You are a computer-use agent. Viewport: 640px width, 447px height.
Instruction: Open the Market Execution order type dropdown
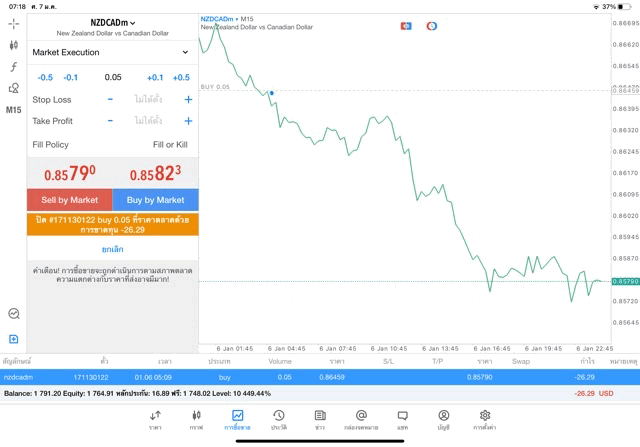coord(112,52)
